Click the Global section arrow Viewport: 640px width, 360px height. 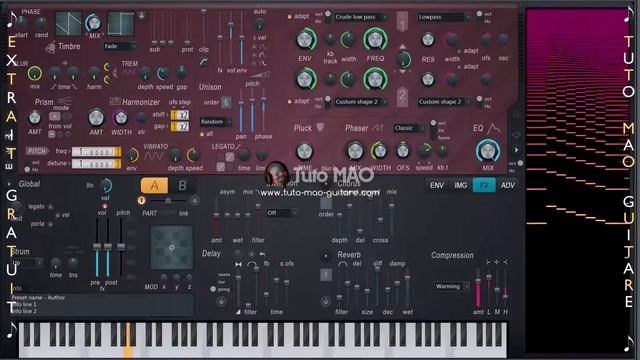coord(9,184)
